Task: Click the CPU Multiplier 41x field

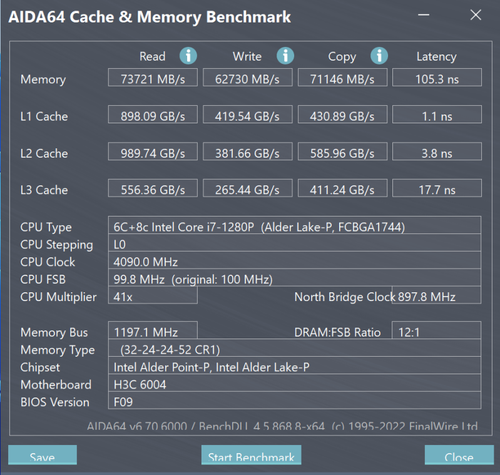Action: 153,295
